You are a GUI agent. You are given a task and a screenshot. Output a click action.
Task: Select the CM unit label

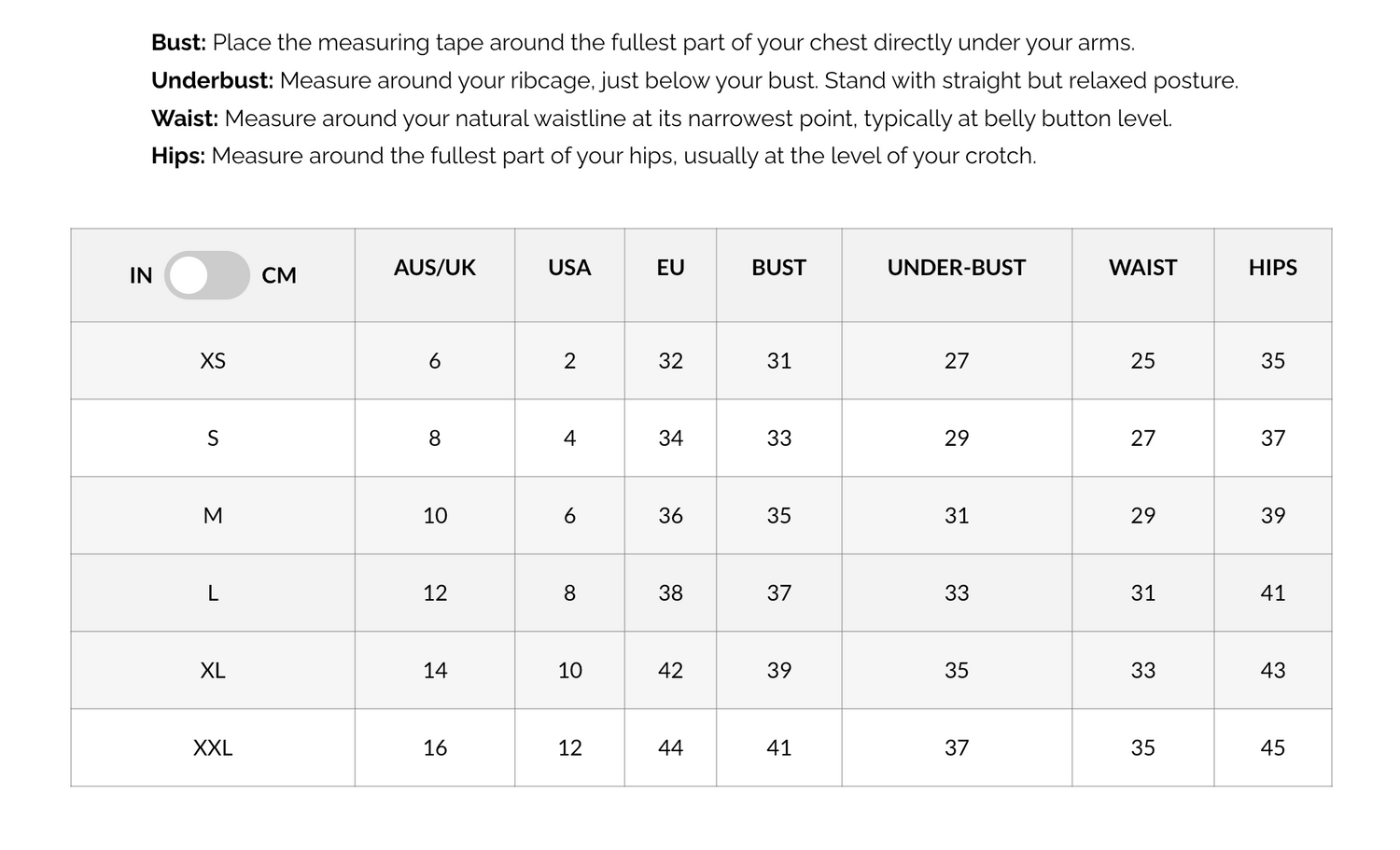tap(279, 275)
